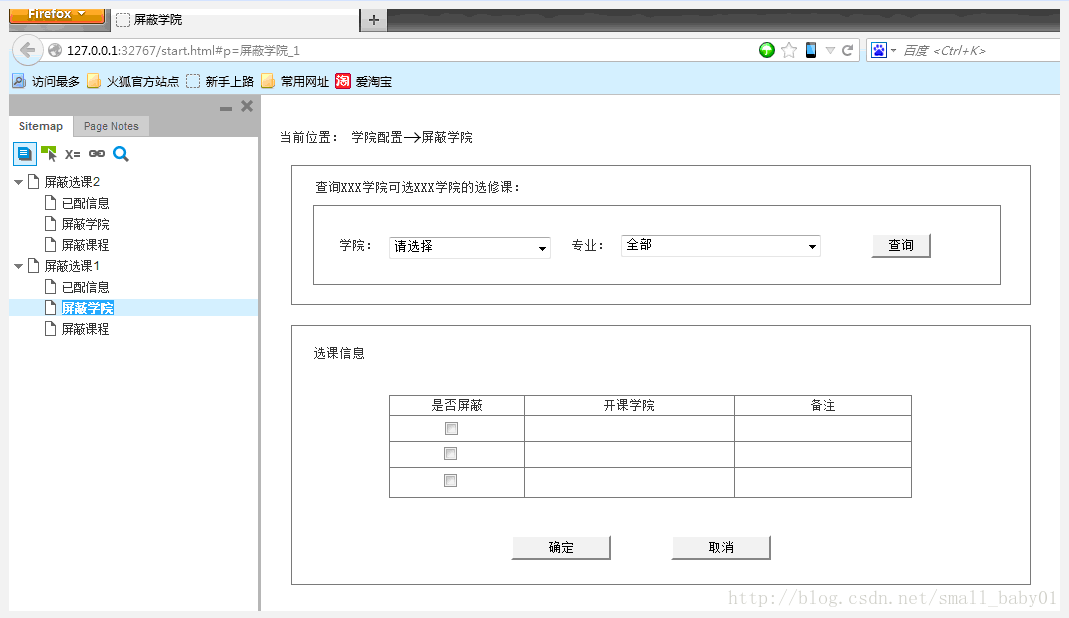Open the 专业 全部 dropdown

tap(721, 246)
